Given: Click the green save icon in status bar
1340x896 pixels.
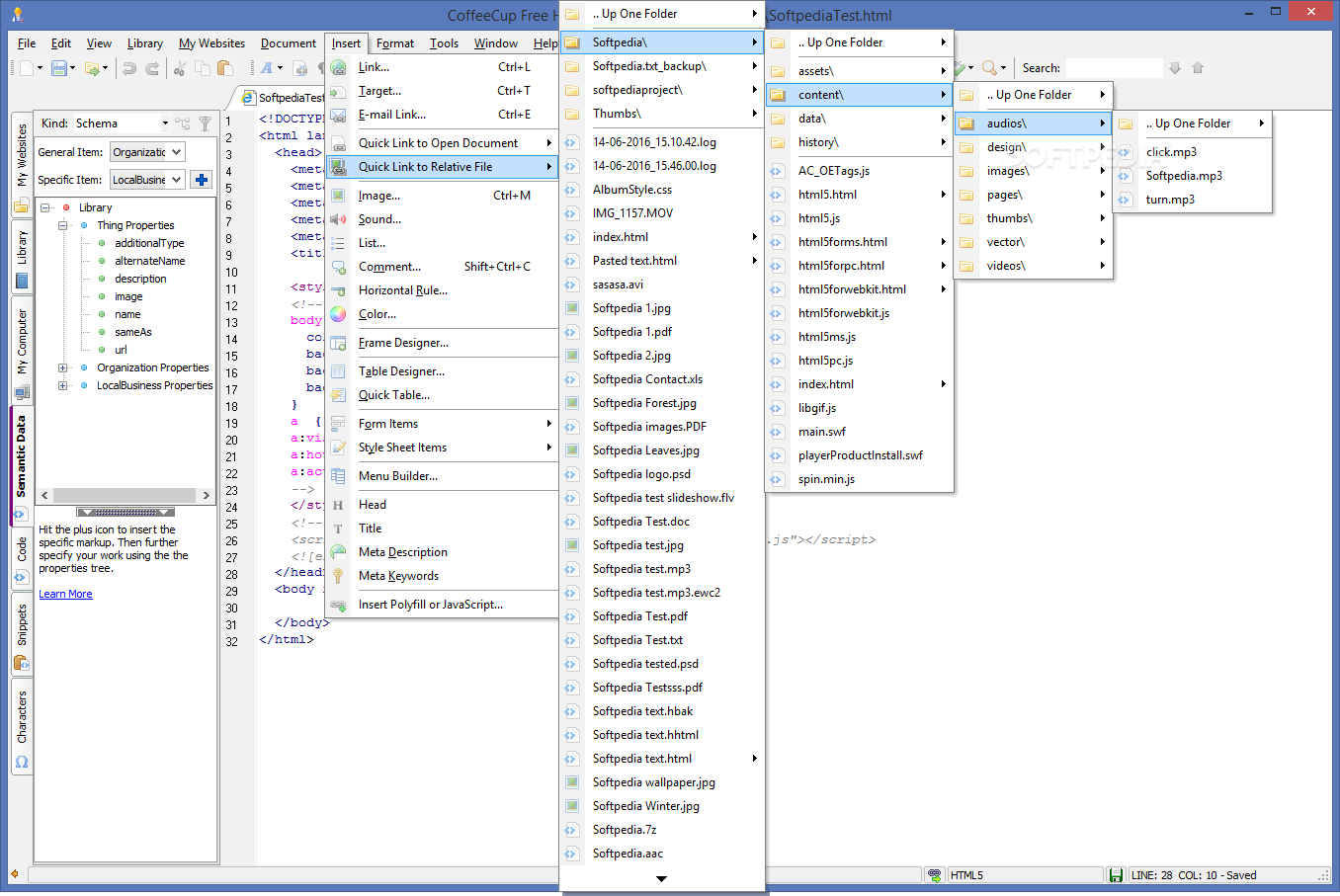Looking at the screenshot, I should [x=1116, y=875].
